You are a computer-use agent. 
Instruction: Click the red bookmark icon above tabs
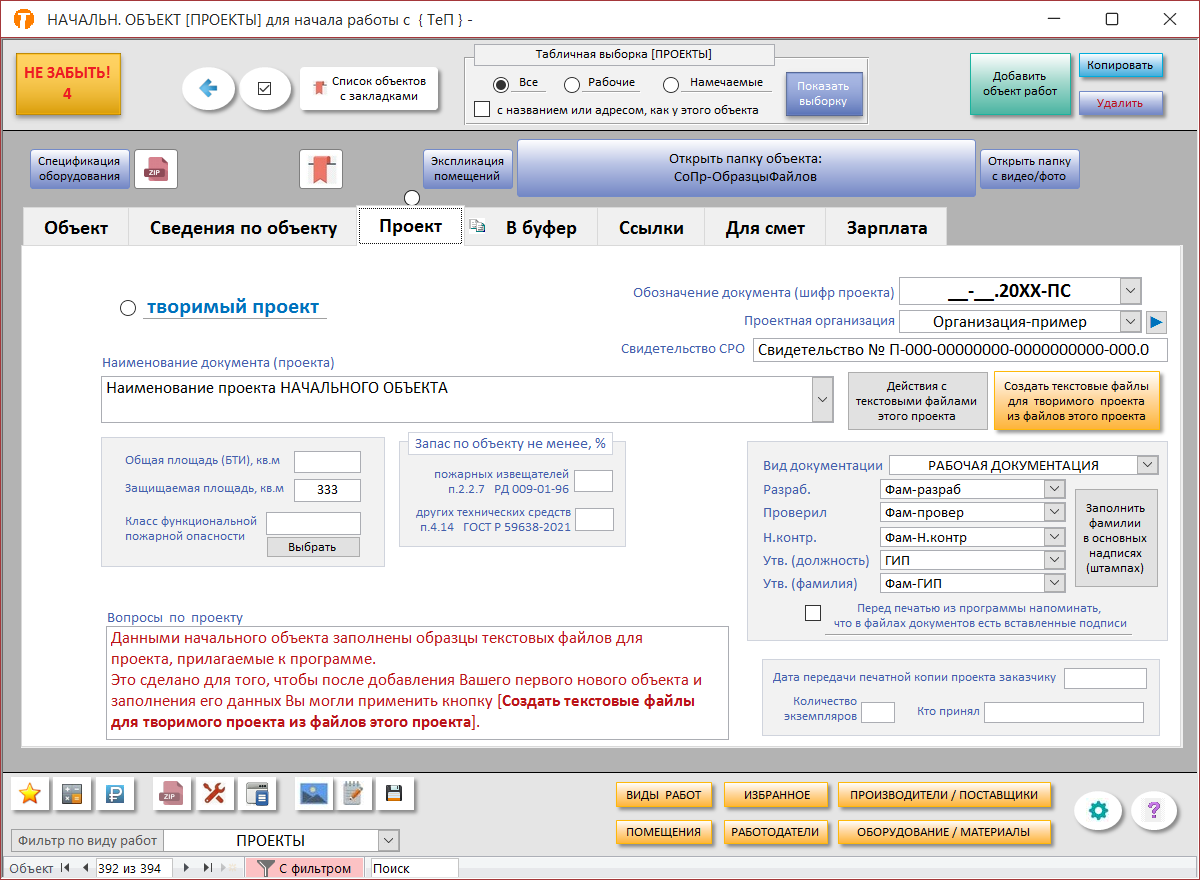pos(321,168)
